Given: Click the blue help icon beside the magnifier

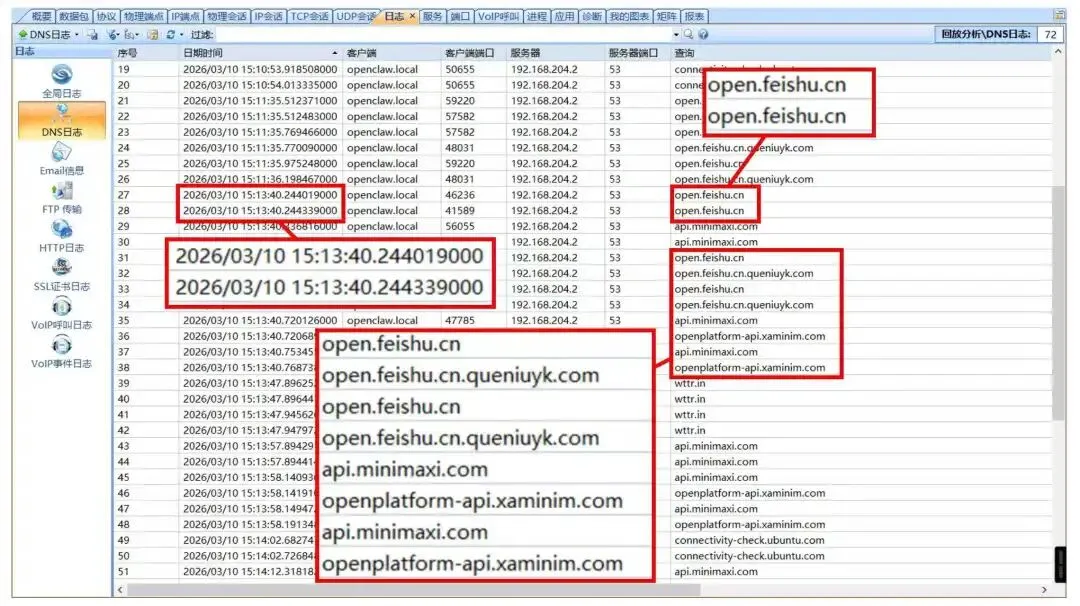Looking at the screenshot, I should [x=703, y=34].
